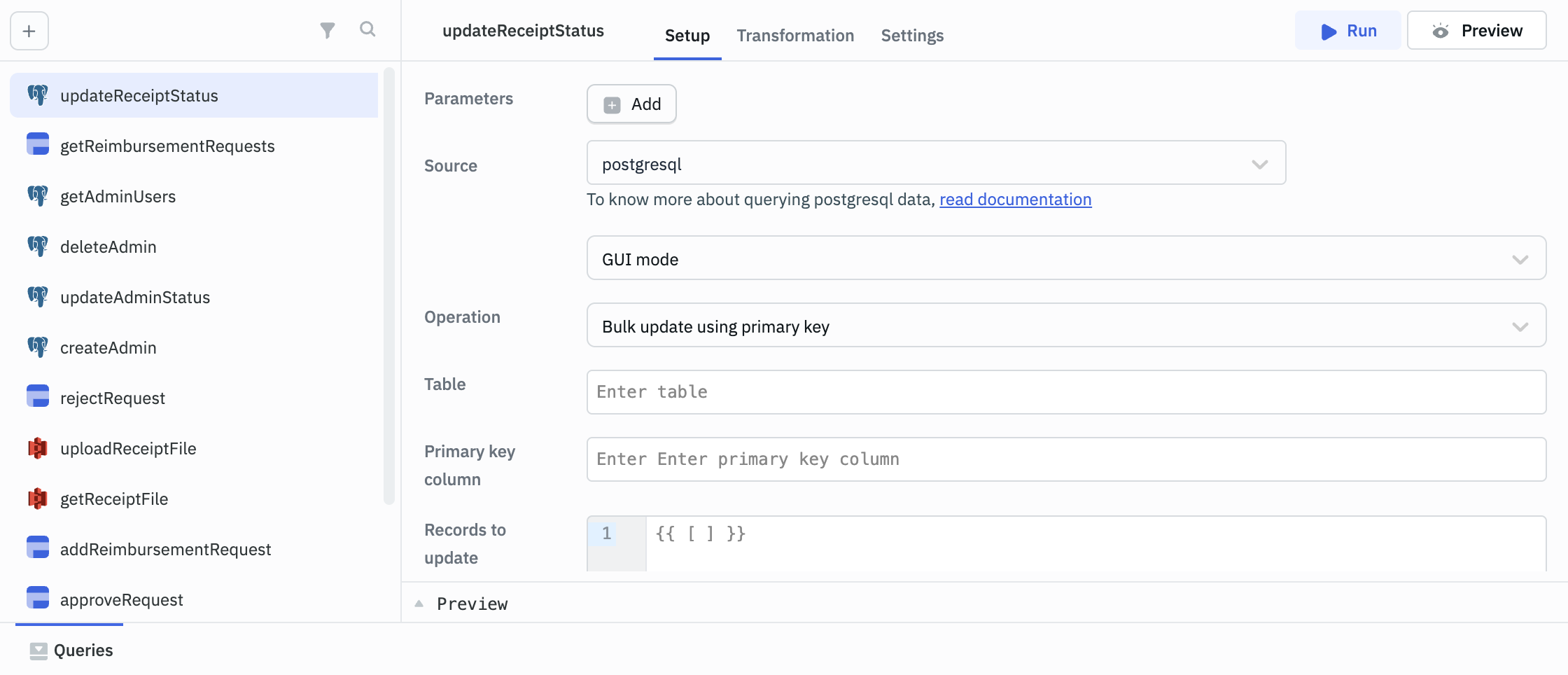
Task: Open the read documentation link
Action: (x=1015, y=200)
